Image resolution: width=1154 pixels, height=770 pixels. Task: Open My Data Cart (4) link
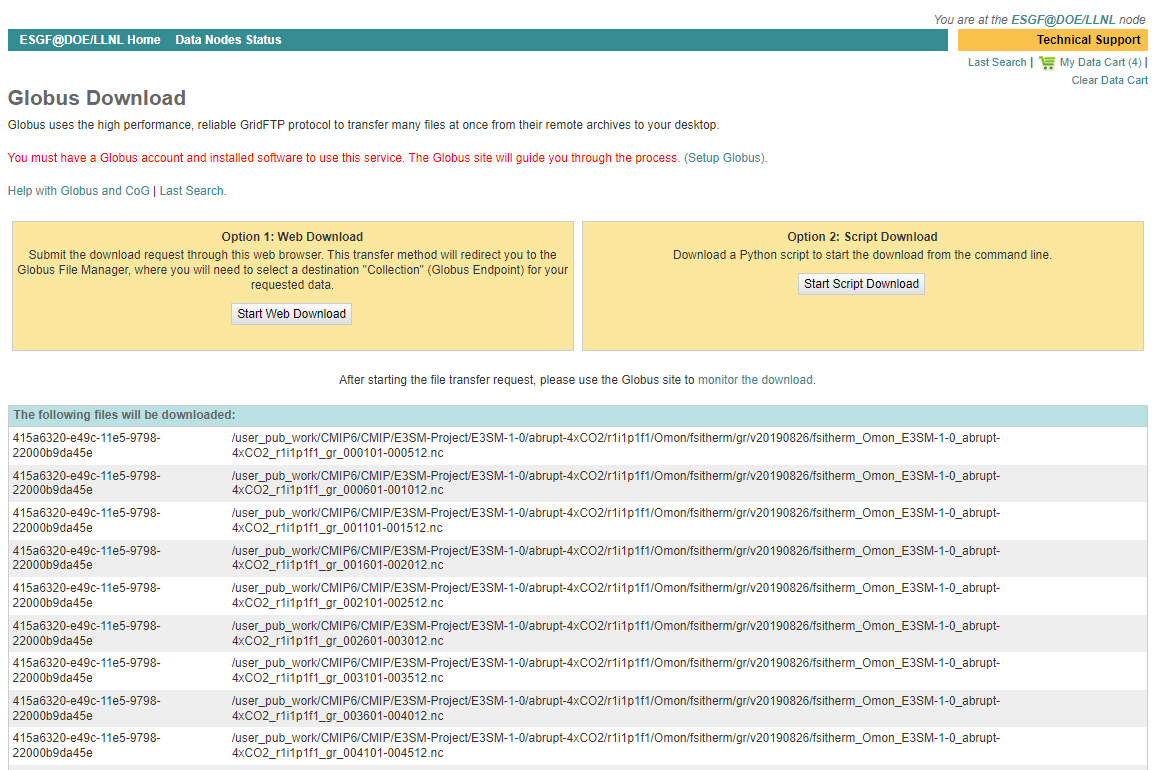(x=1100, y=63)
